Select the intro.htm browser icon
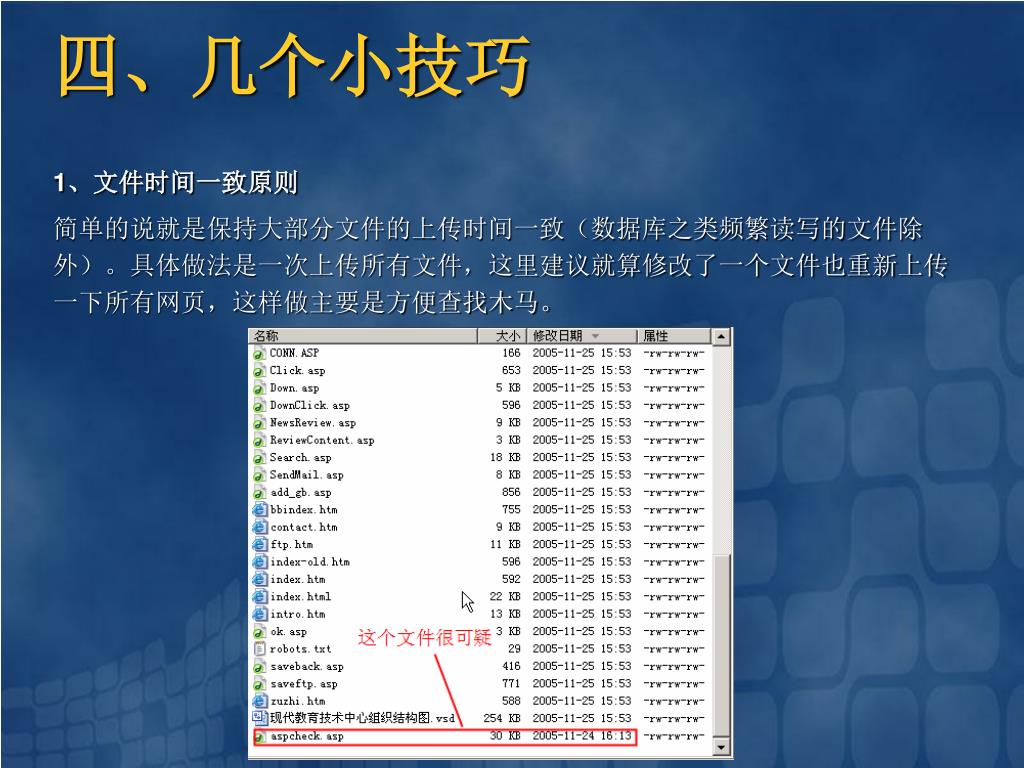Image resolution: width=1024 pixels, height=768 pixels. coord(259,615)
